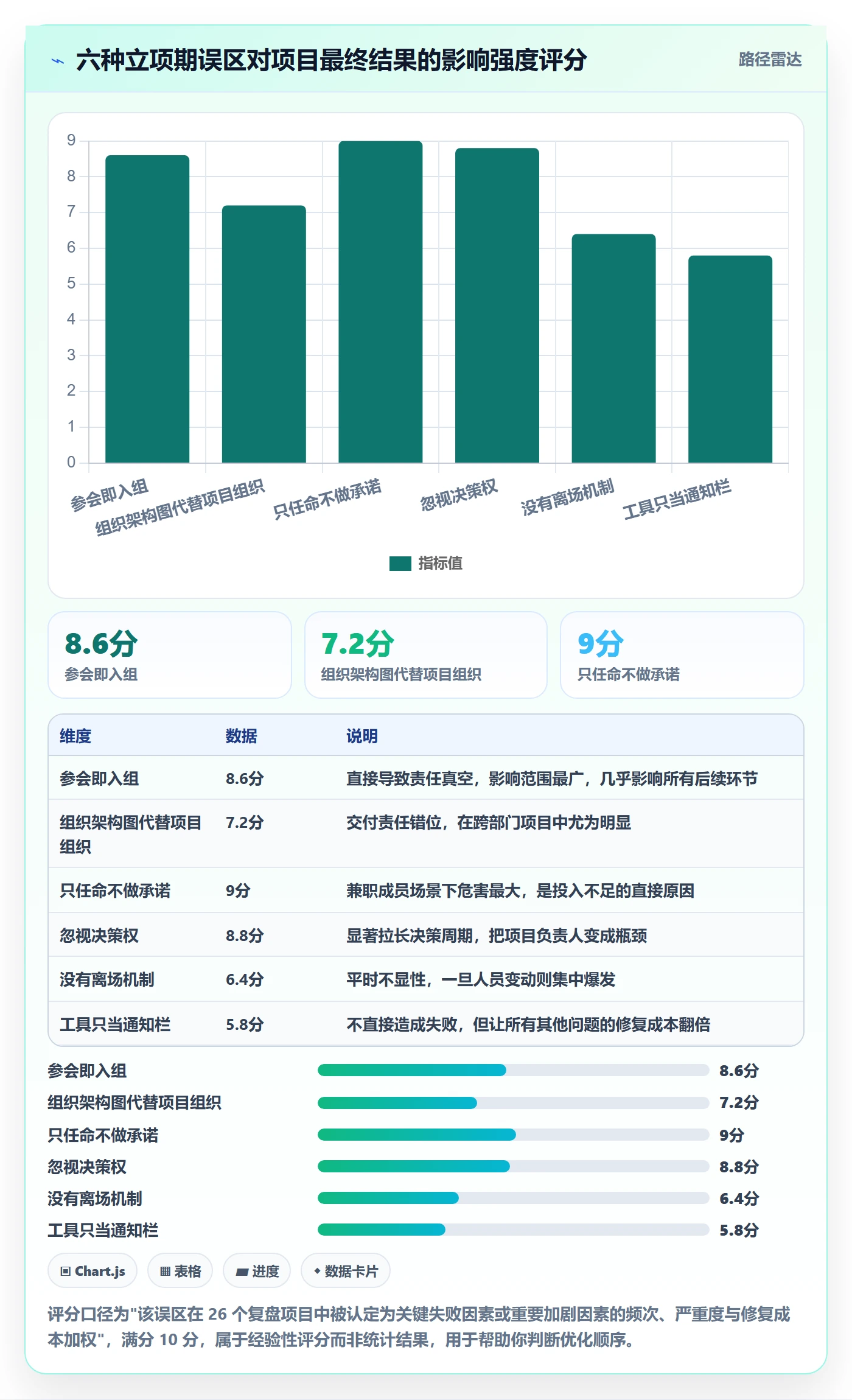Click the 忽视决策权 progress bar
This screenshot has height=1400, width=852.
tap(513, 1166)
